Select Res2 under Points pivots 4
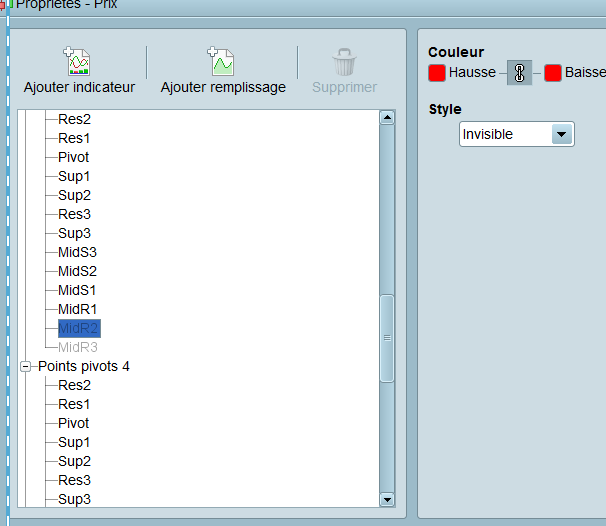Image resolution: width=606 pixels, height=526 pixels. tap(74, 385)
